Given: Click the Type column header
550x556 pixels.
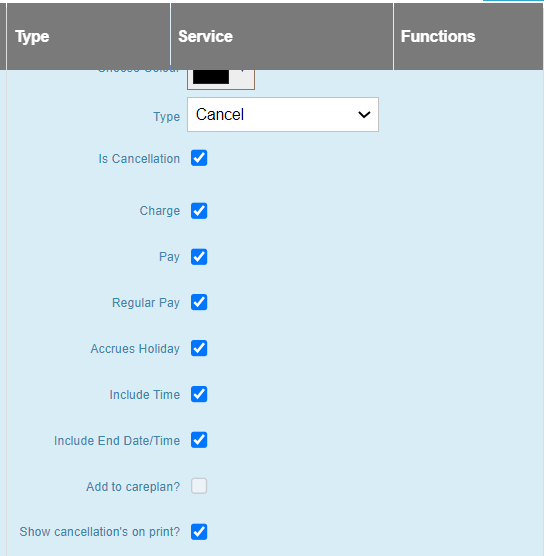Looking at the screenshot, I should click(88, 37).
